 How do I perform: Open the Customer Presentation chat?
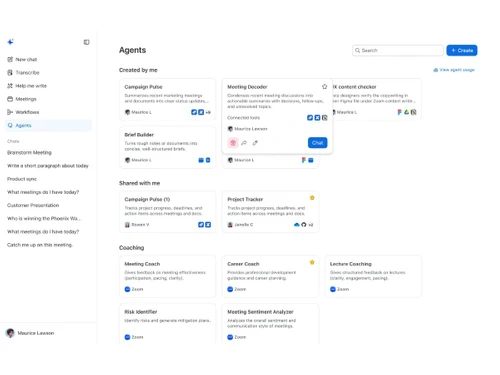(33, 205)
